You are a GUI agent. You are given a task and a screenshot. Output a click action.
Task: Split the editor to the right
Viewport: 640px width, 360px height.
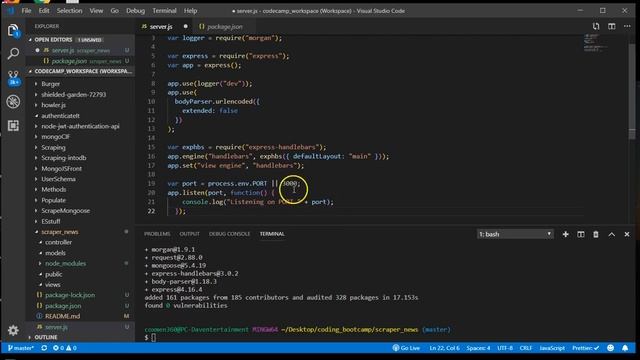coord(611,27)
